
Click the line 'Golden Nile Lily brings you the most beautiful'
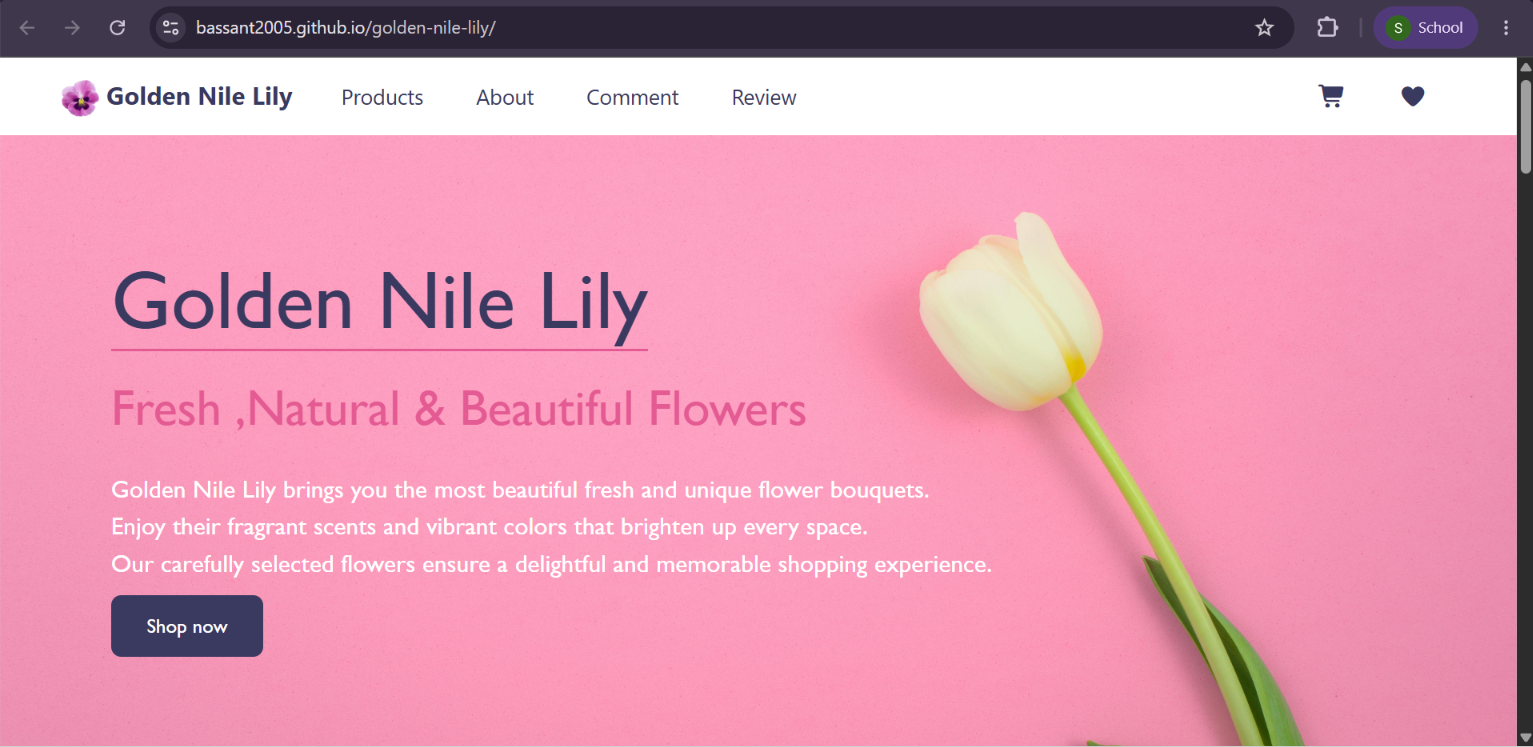tap(345, 490)
